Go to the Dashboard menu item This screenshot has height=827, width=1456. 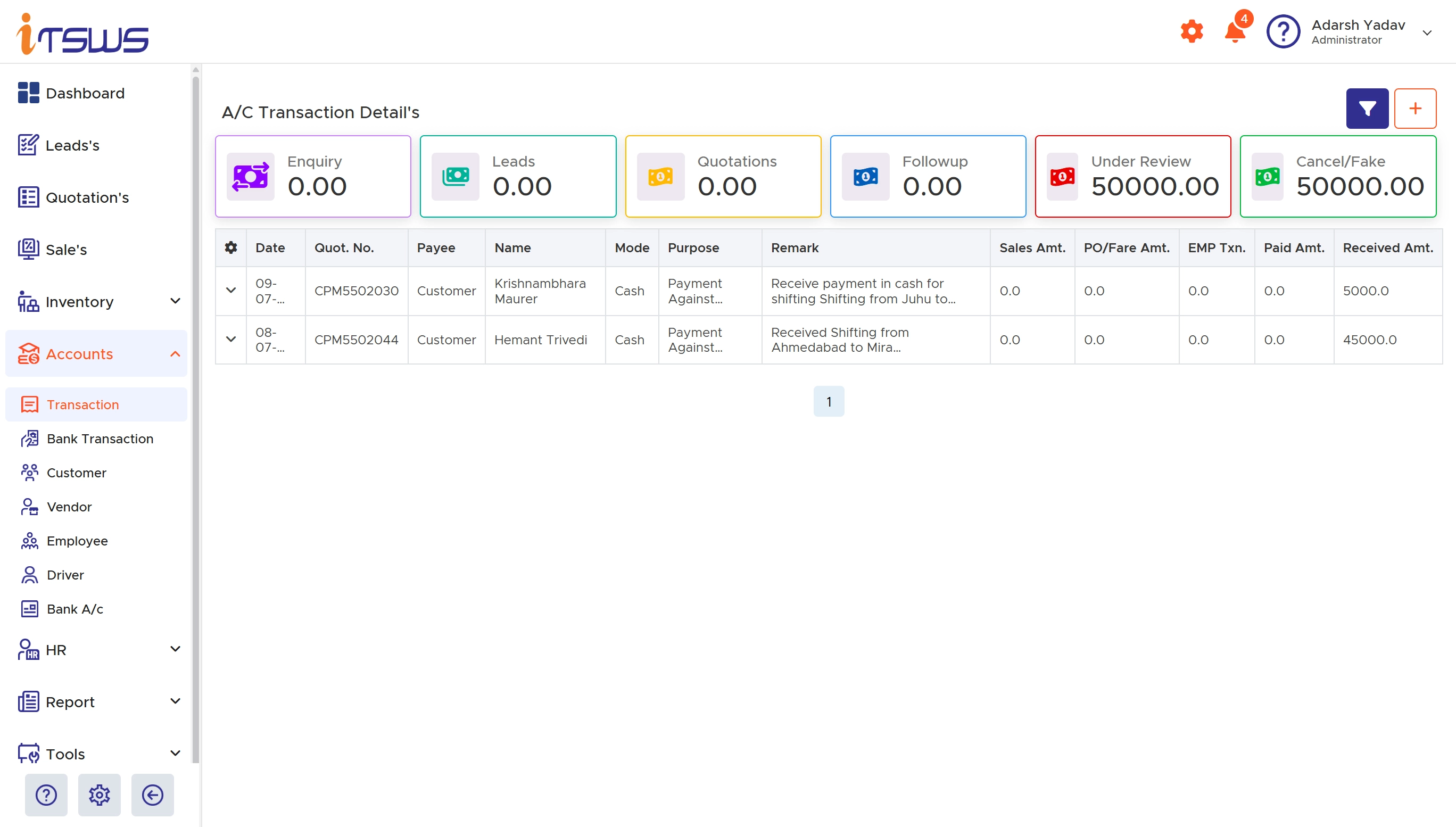pyautogui.click(x=85, y=93)
